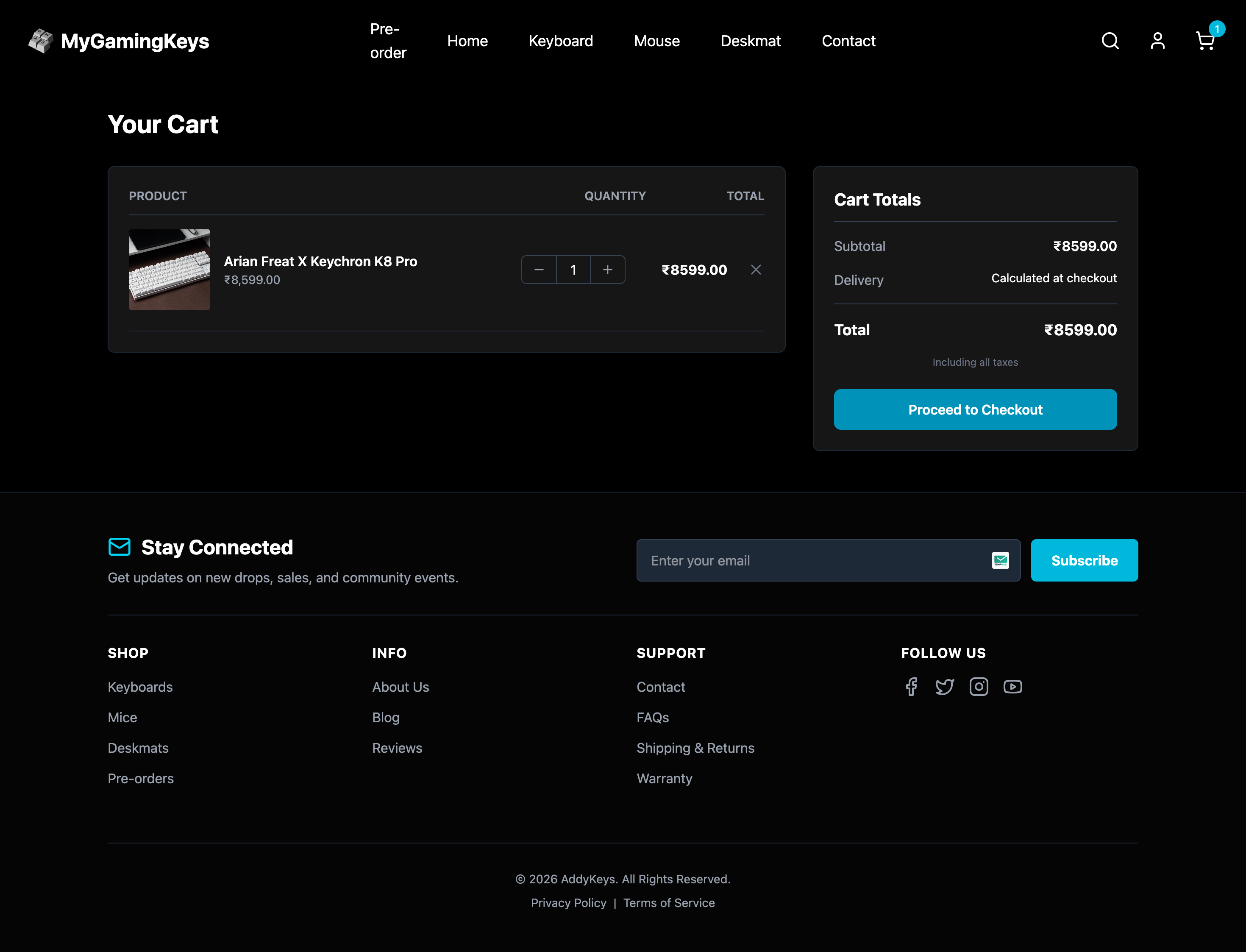Image resolution: width=1246 pixels, height=952 pixels.
Task: Open the Shipping & Returns page
Action: [696, 748]
